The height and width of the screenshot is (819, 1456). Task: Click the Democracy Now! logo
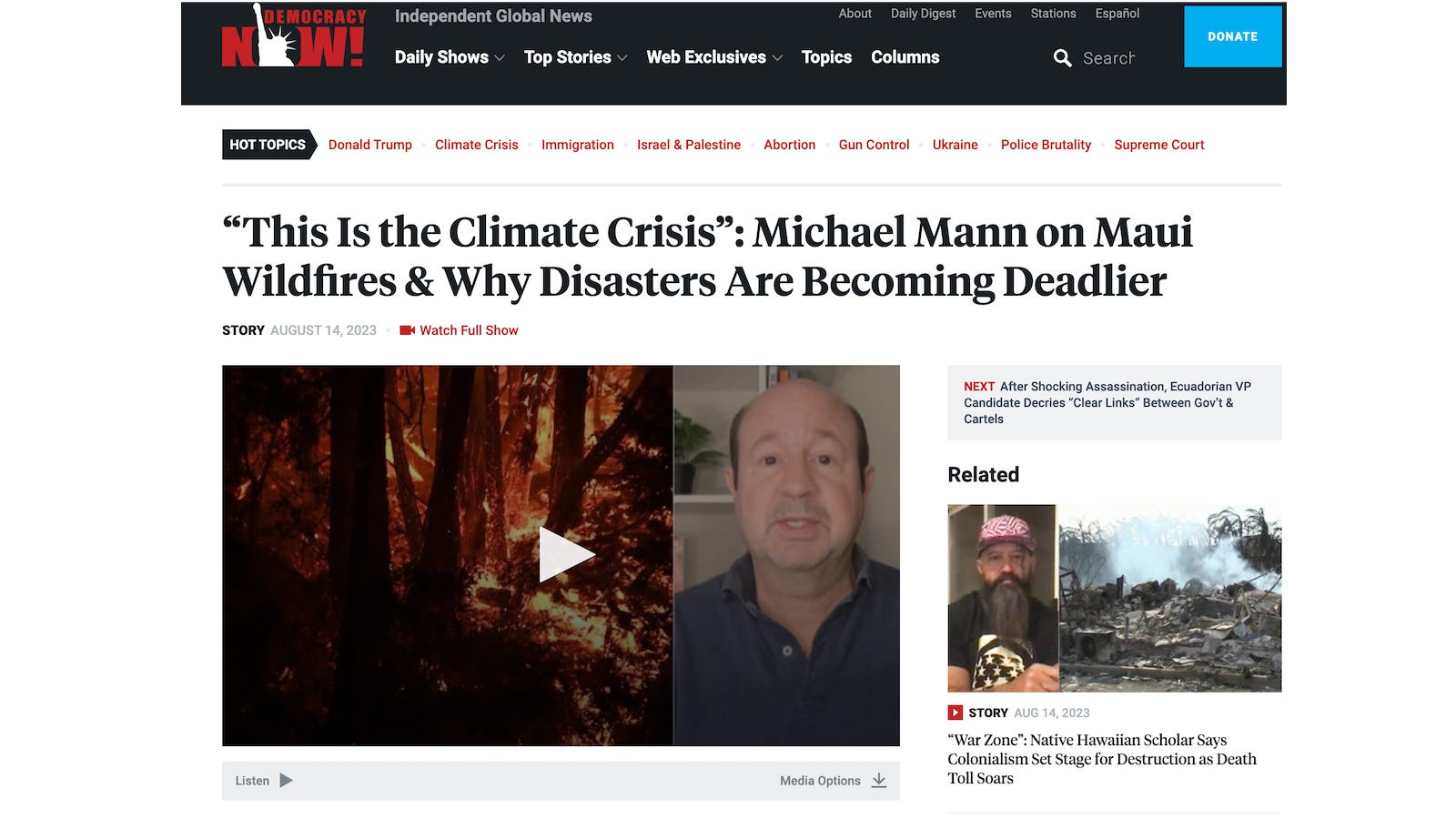click(x=294, y=35)
